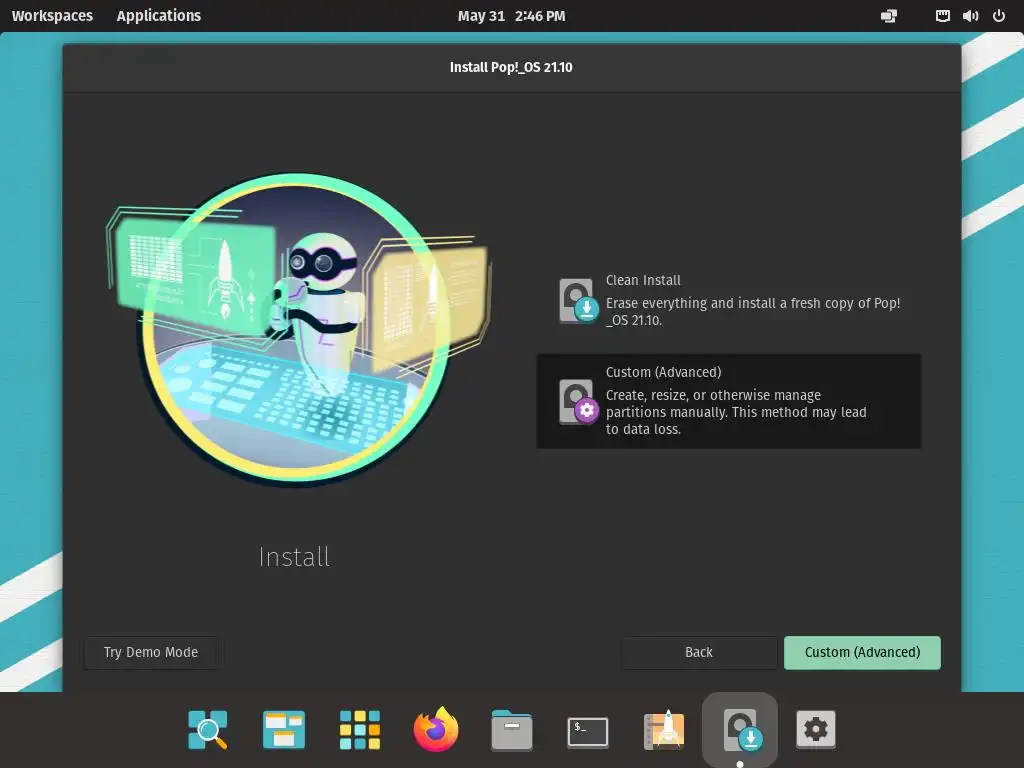Launch the Terminal from the dock
Viewport: 1024px width, 768px height.
(588, 732)
